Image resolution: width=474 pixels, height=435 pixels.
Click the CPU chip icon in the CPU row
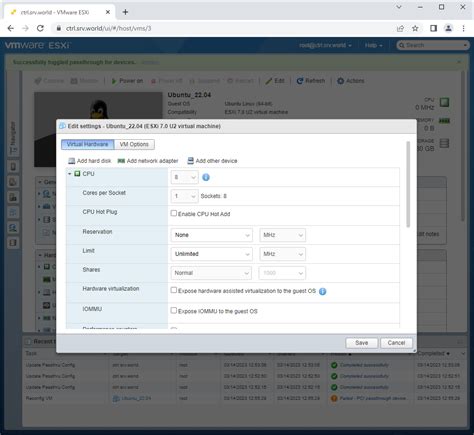coord(77,174)
